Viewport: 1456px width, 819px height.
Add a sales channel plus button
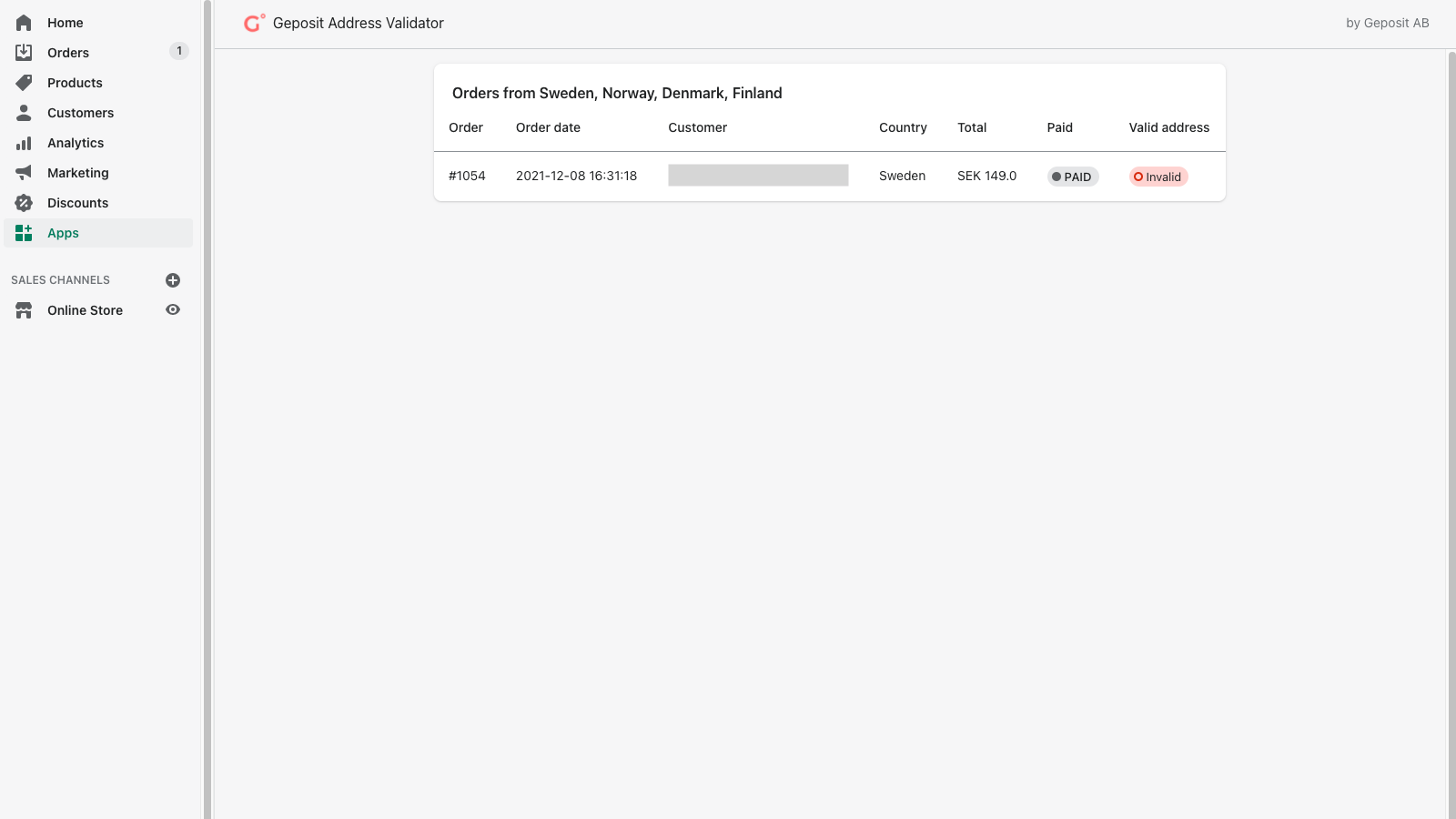[173, 280]
